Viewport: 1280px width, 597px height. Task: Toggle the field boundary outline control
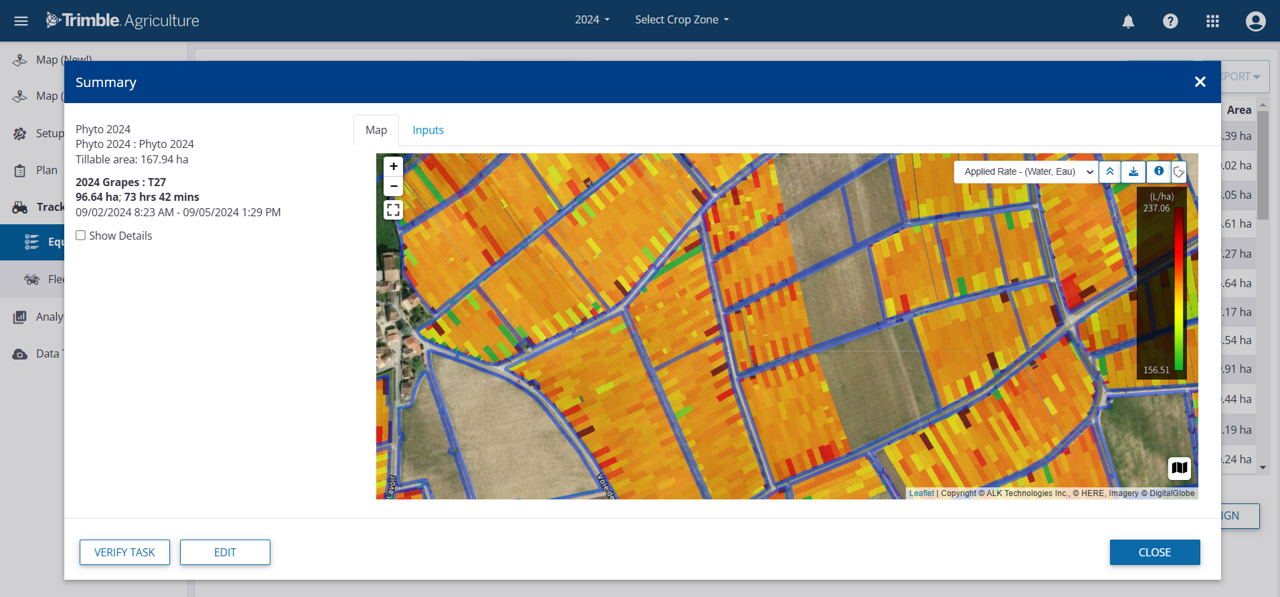click(x=1179, y=171)
